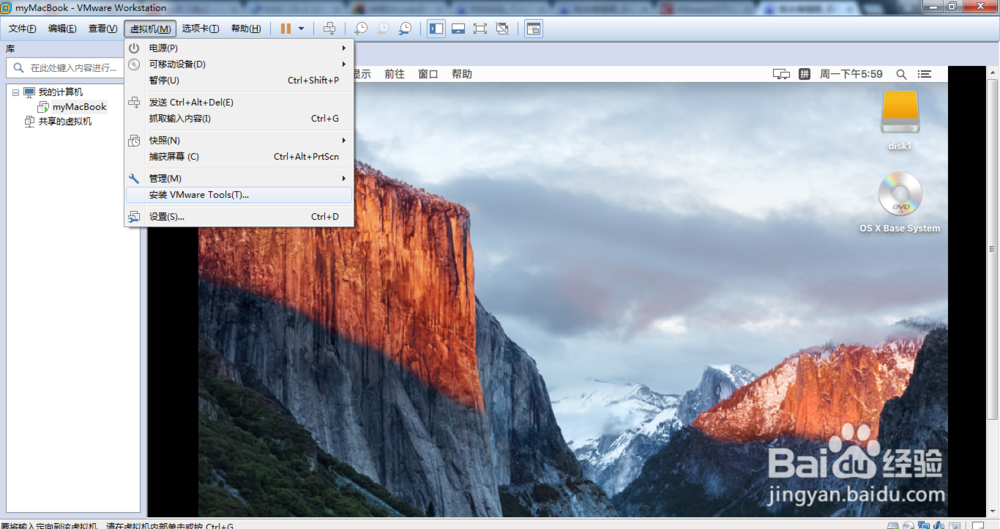Click 安装 VMware Tools(T)... menu item
The height and width of the screenshot is (529, 1000).
click(x=239, y=195)
